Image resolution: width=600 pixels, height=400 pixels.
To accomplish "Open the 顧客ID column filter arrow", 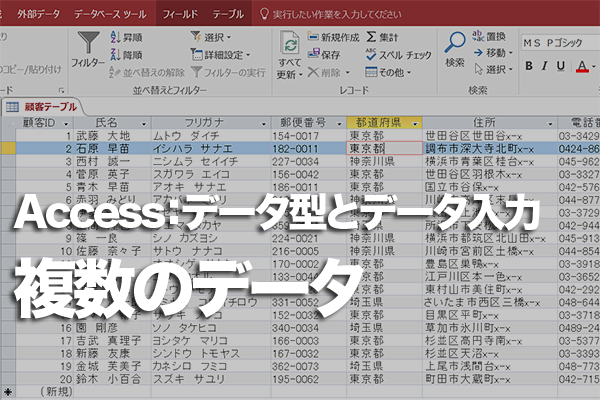I will (66, 124).
